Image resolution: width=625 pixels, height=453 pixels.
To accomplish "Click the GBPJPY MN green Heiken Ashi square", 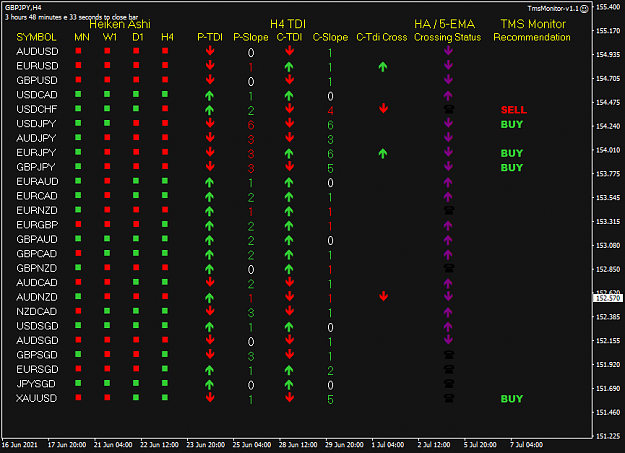I will (78, 166).
